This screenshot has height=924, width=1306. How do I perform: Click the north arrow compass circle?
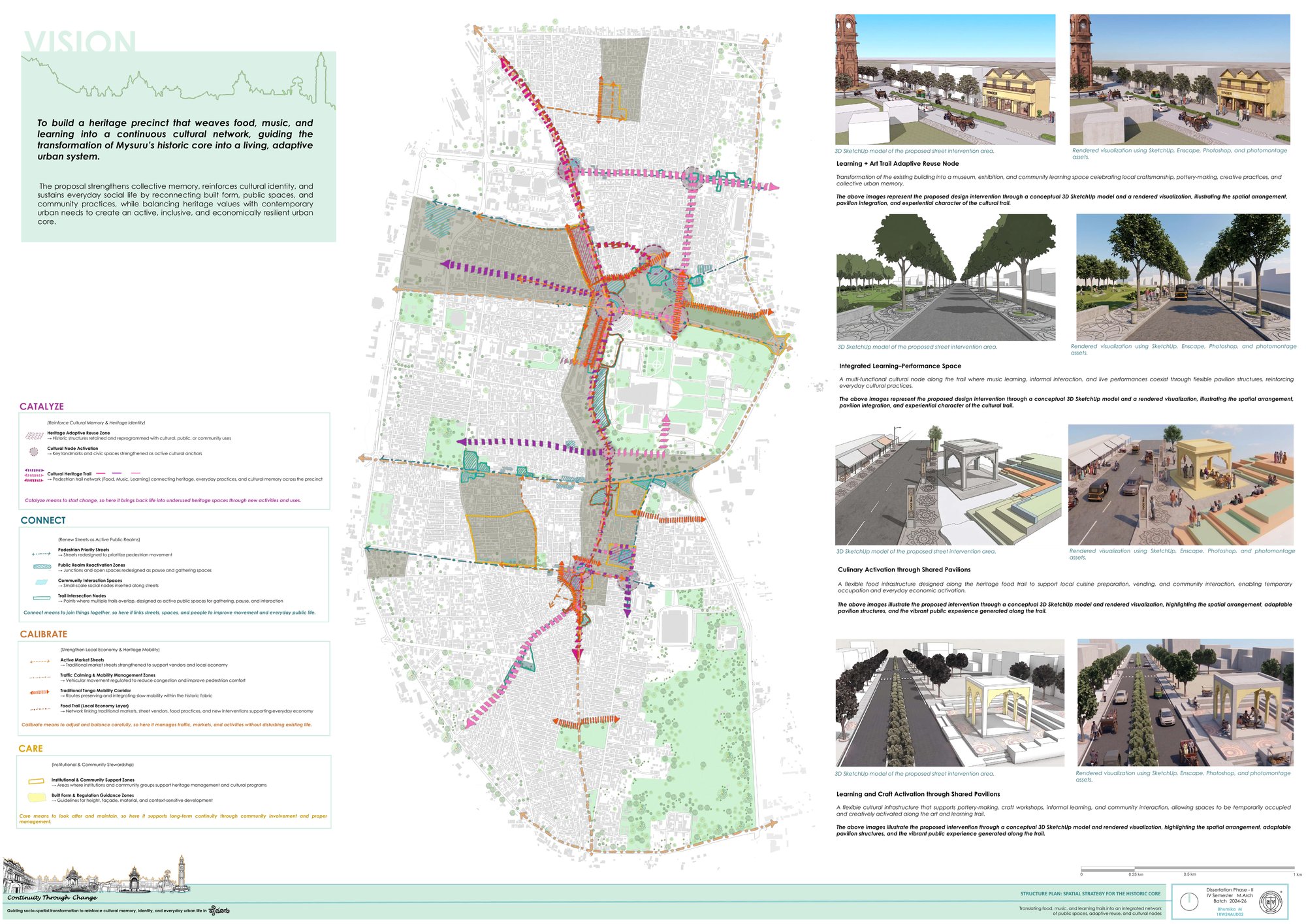click(x=1189, y=901)
